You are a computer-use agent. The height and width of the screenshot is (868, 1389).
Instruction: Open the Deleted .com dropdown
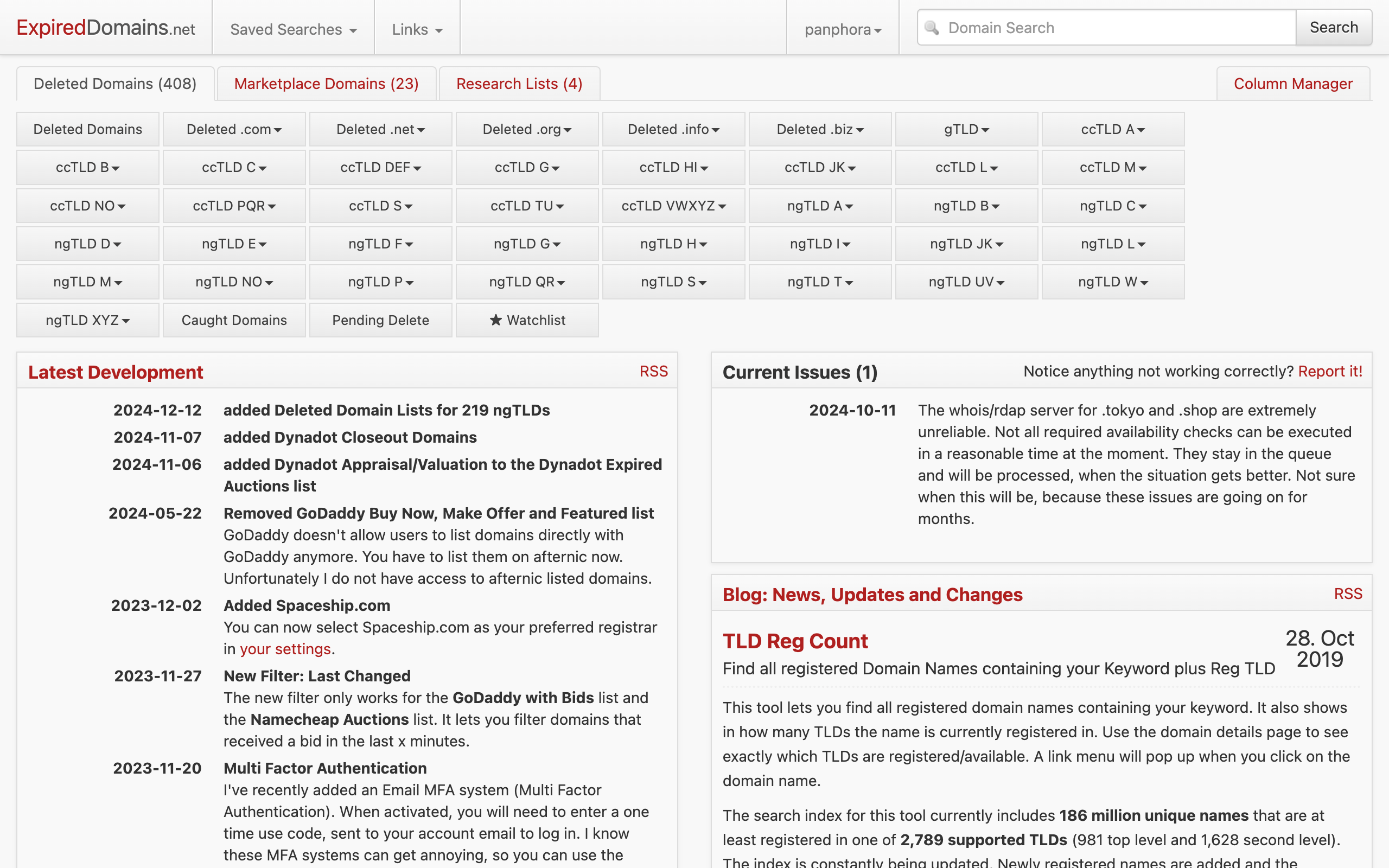point(234,129)
